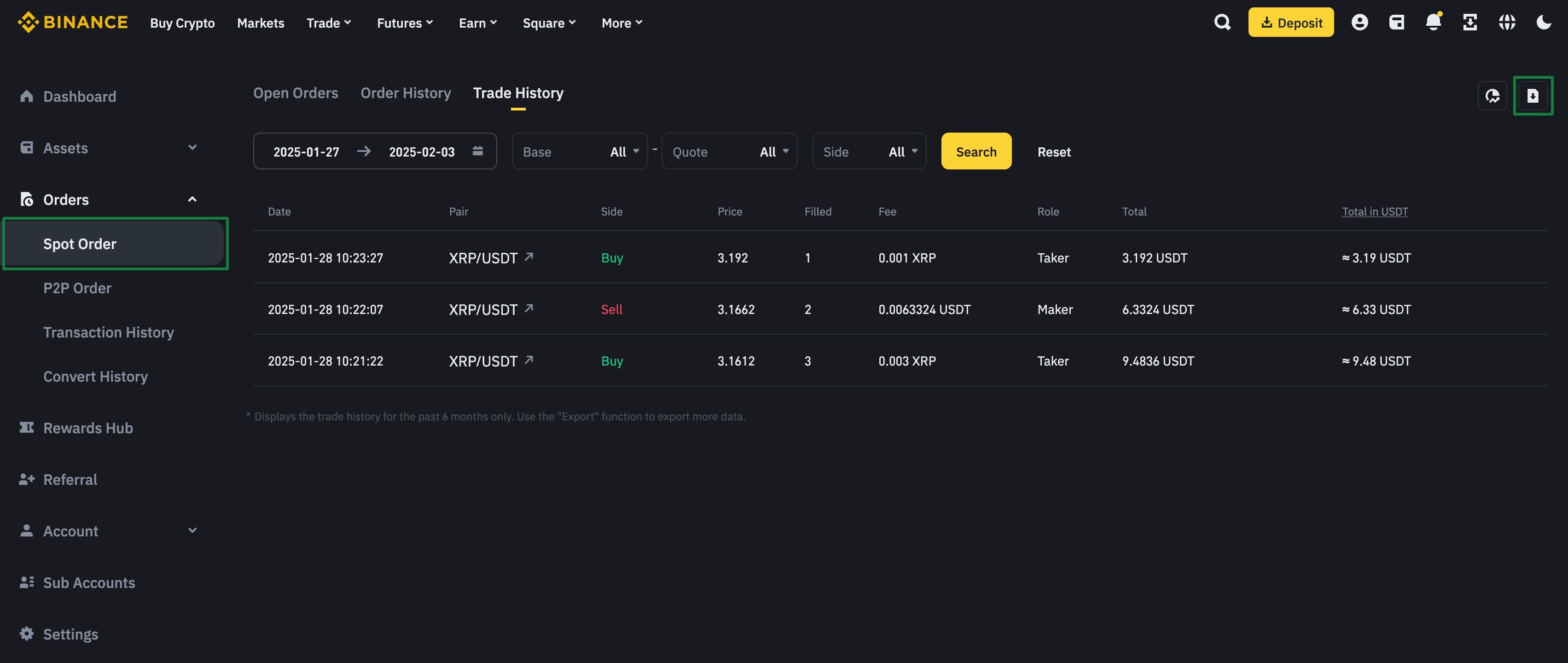
Task: Click the start date 2025-01-27
Action: pos(306,151)
